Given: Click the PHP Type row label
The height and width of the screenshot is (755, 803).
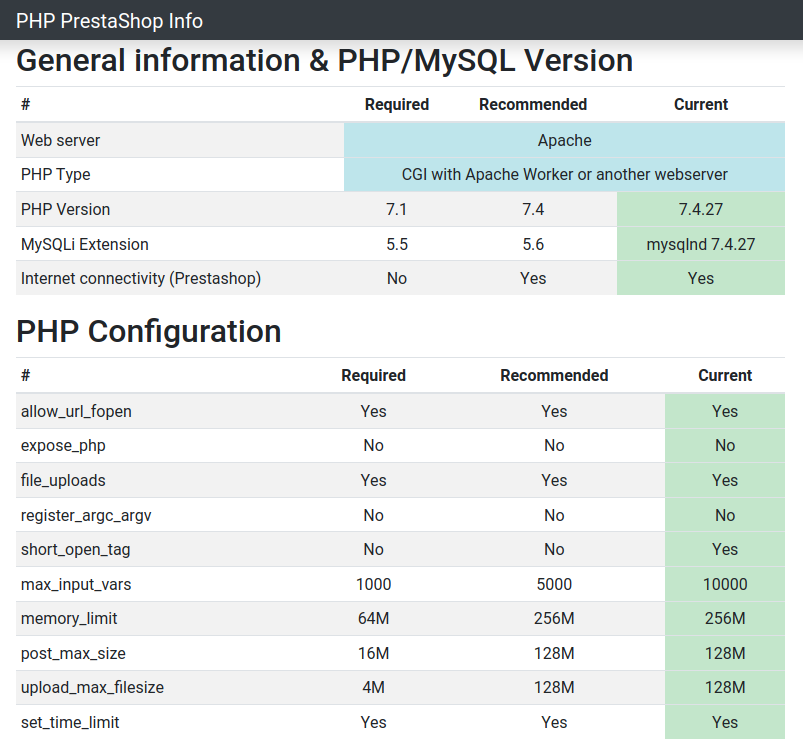Looking at the screenshot, I should click(55, 175).
